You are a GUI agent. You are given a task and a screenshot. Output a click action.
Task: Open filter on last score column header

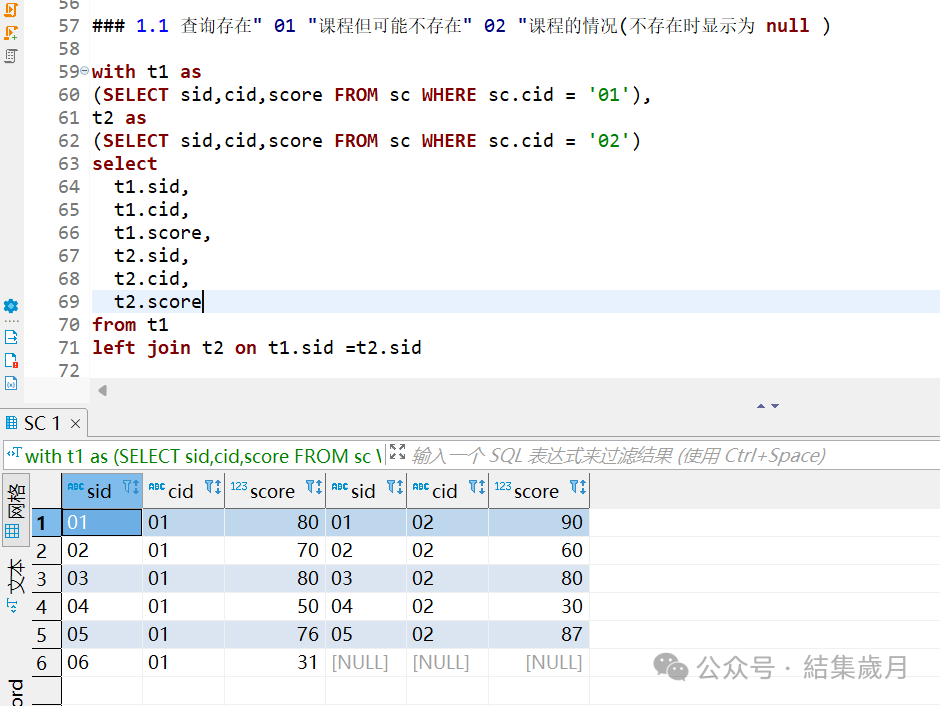(x=578, y=487)
